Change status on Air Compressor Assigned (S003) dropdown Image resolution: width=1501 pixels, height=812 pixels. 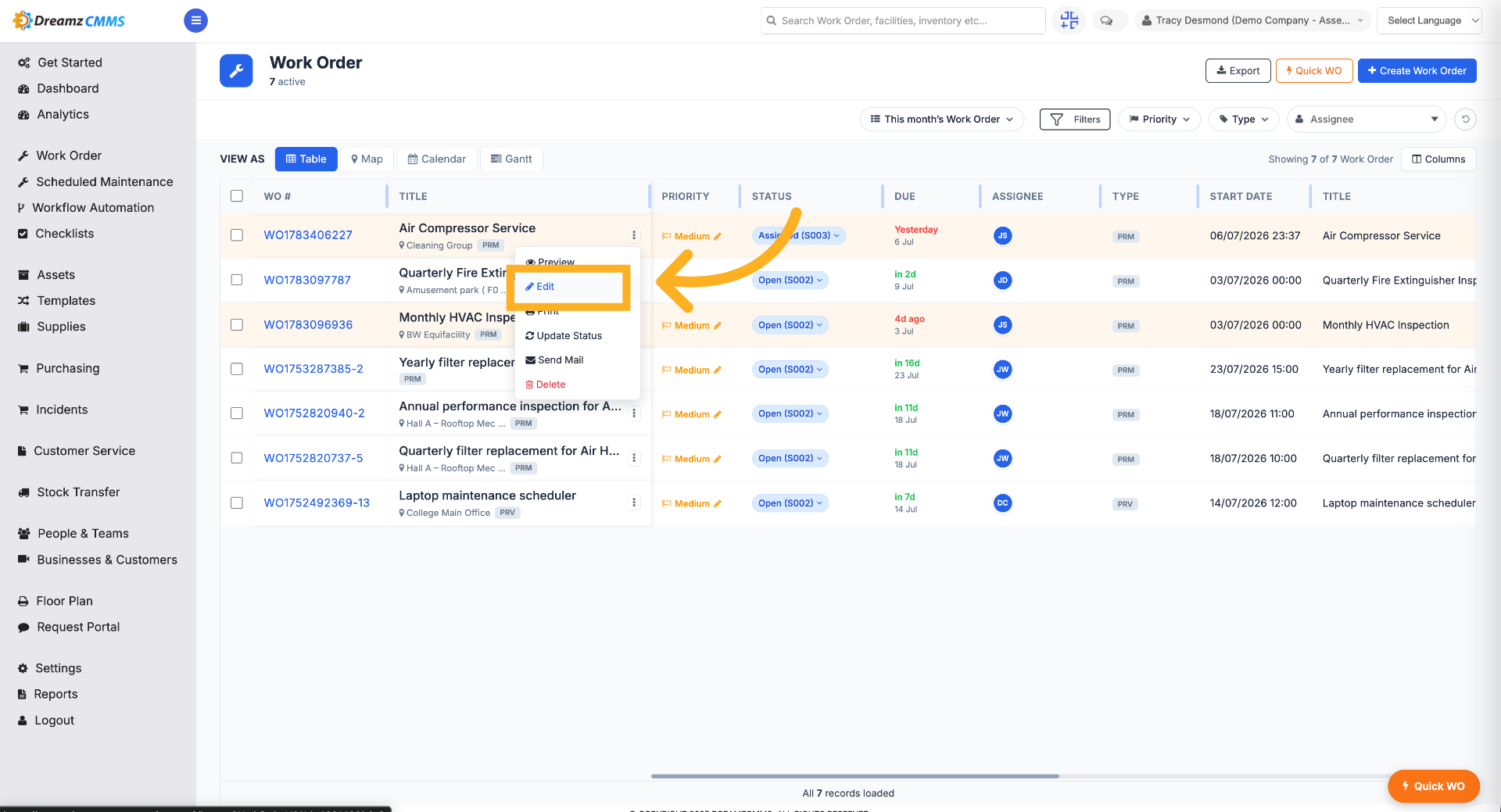[798, 235]
